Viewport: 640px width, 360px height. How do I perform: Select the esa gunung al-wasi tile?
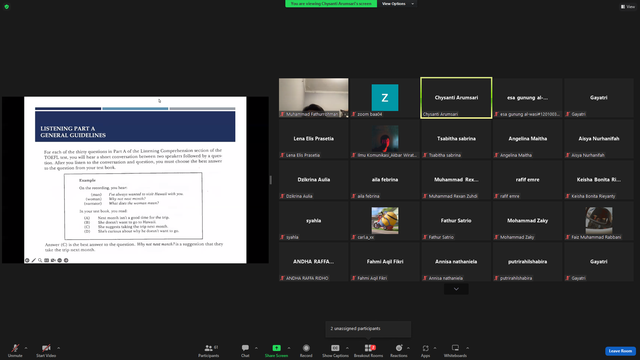pyautogui.click(x=527, y=98)
